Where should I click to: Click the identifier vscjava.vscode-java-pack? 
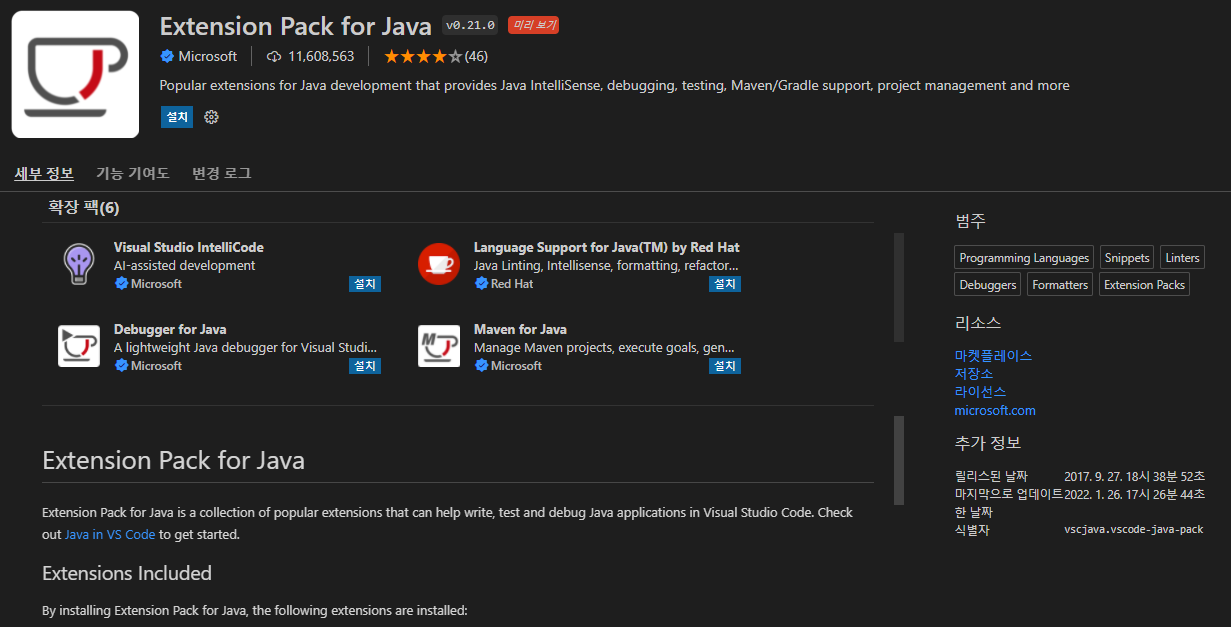coord(1134,530)
